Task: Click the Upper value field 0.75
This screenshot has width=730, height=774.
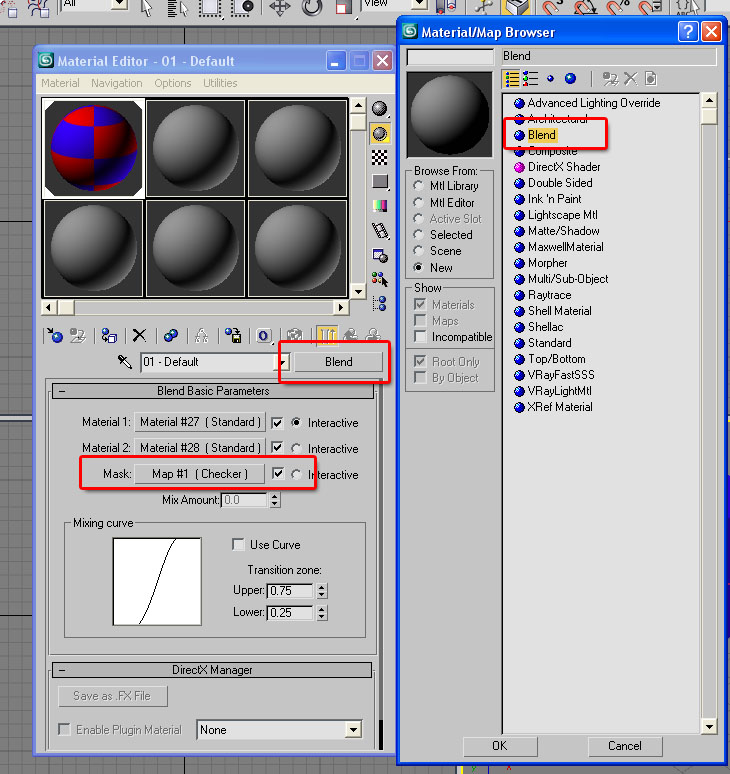Action: (x=290, y=590)
